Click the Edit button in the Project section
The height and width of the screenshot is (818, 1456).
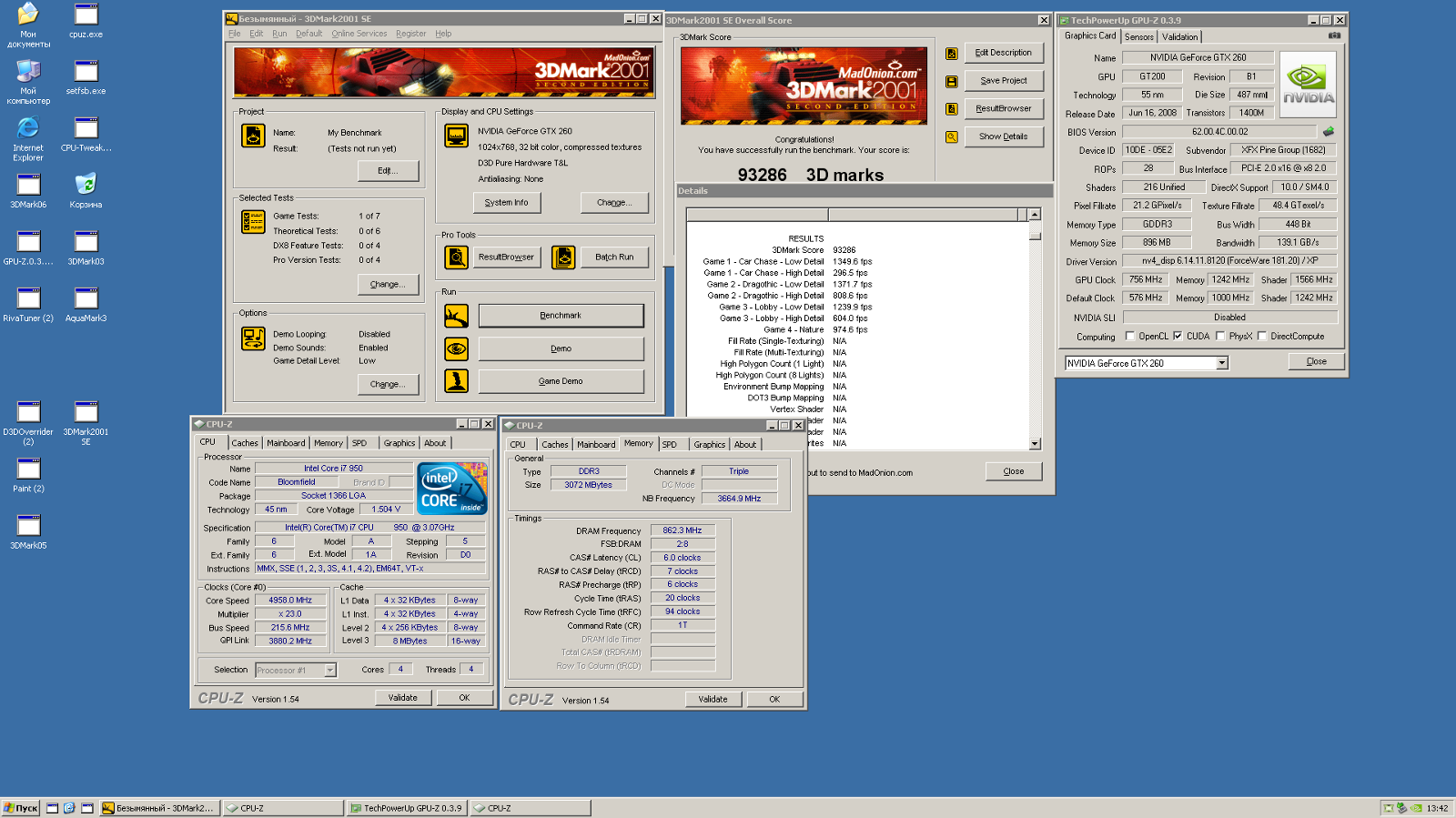pyautogui.click(x=388, y=171)
